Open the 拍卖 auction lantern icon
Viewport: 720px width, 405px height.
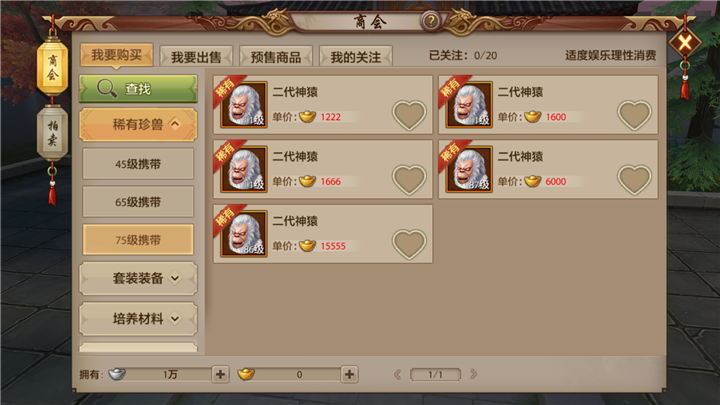pos(52,133)
